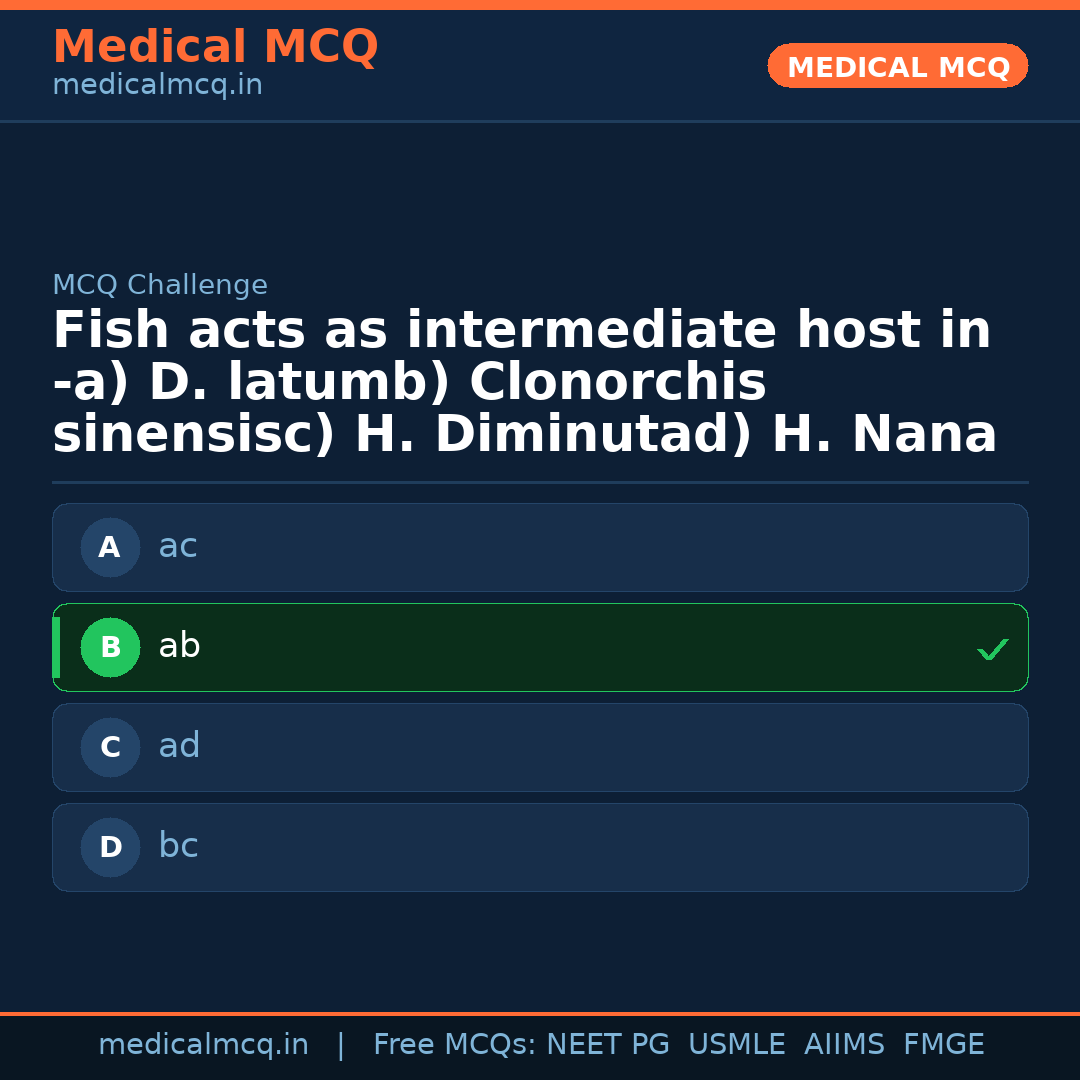Click the AIIMS text in footer

coord(844,1045)
